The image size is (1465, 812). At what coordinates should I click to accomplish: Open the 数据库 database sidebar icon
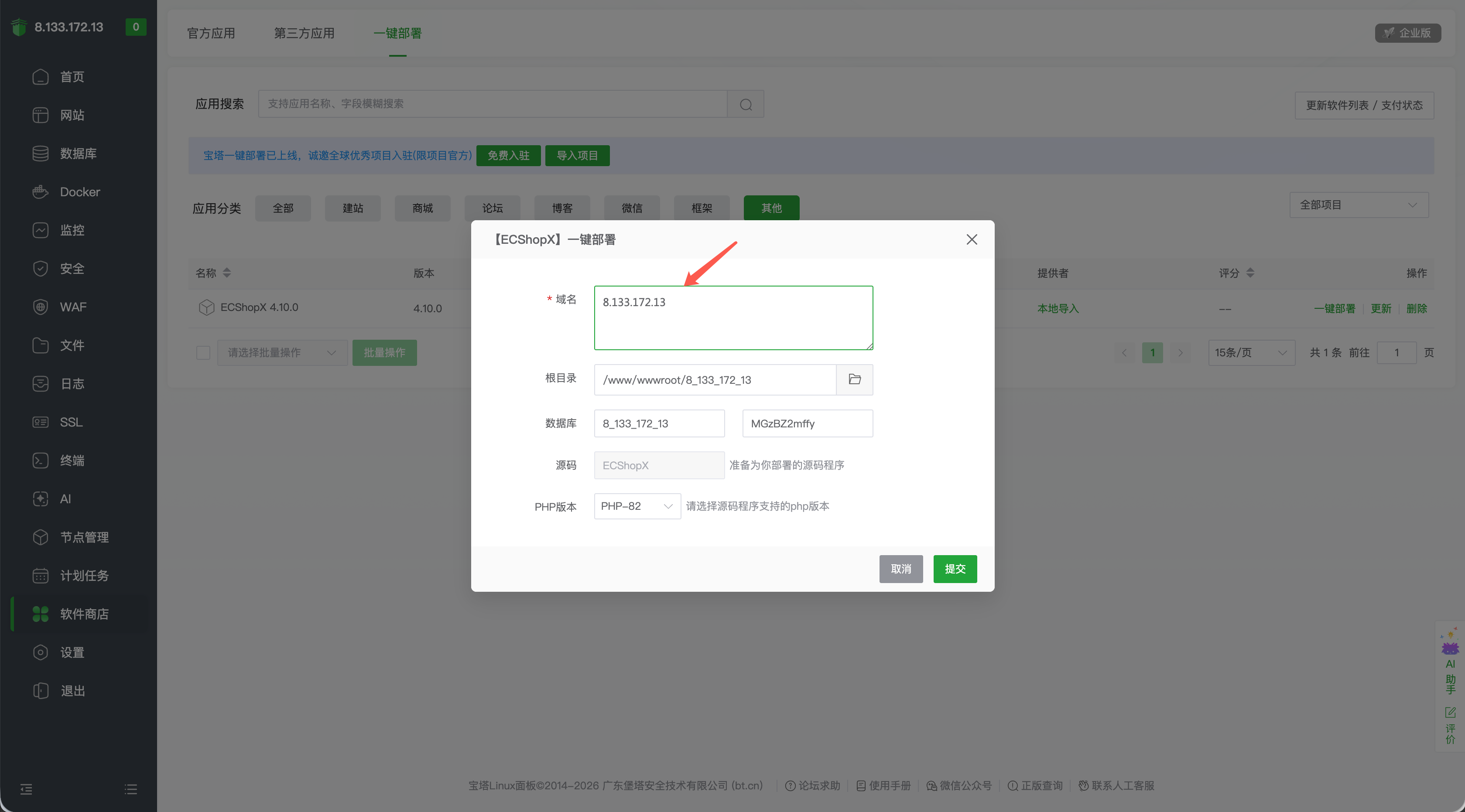[41, 154]
